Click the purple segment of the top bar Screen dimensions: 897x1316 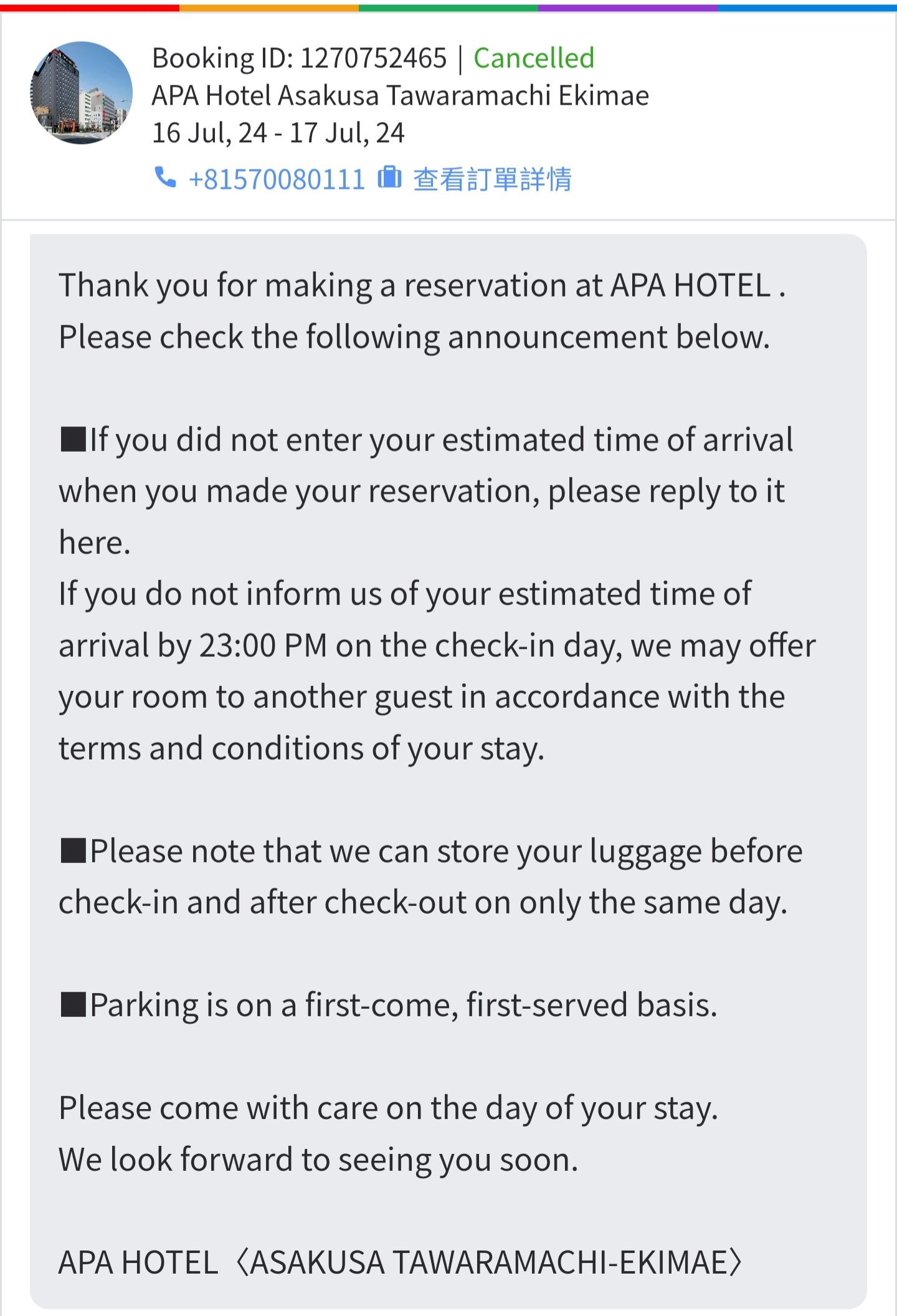[x=628, y=7]
